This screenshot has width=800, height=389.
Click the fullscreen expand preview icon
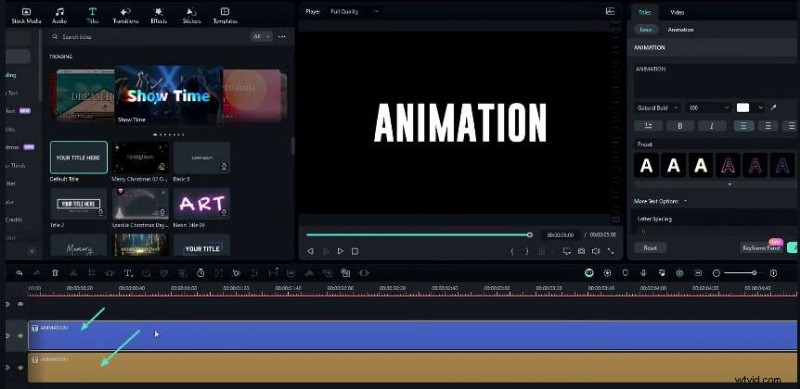coord(611,251)
